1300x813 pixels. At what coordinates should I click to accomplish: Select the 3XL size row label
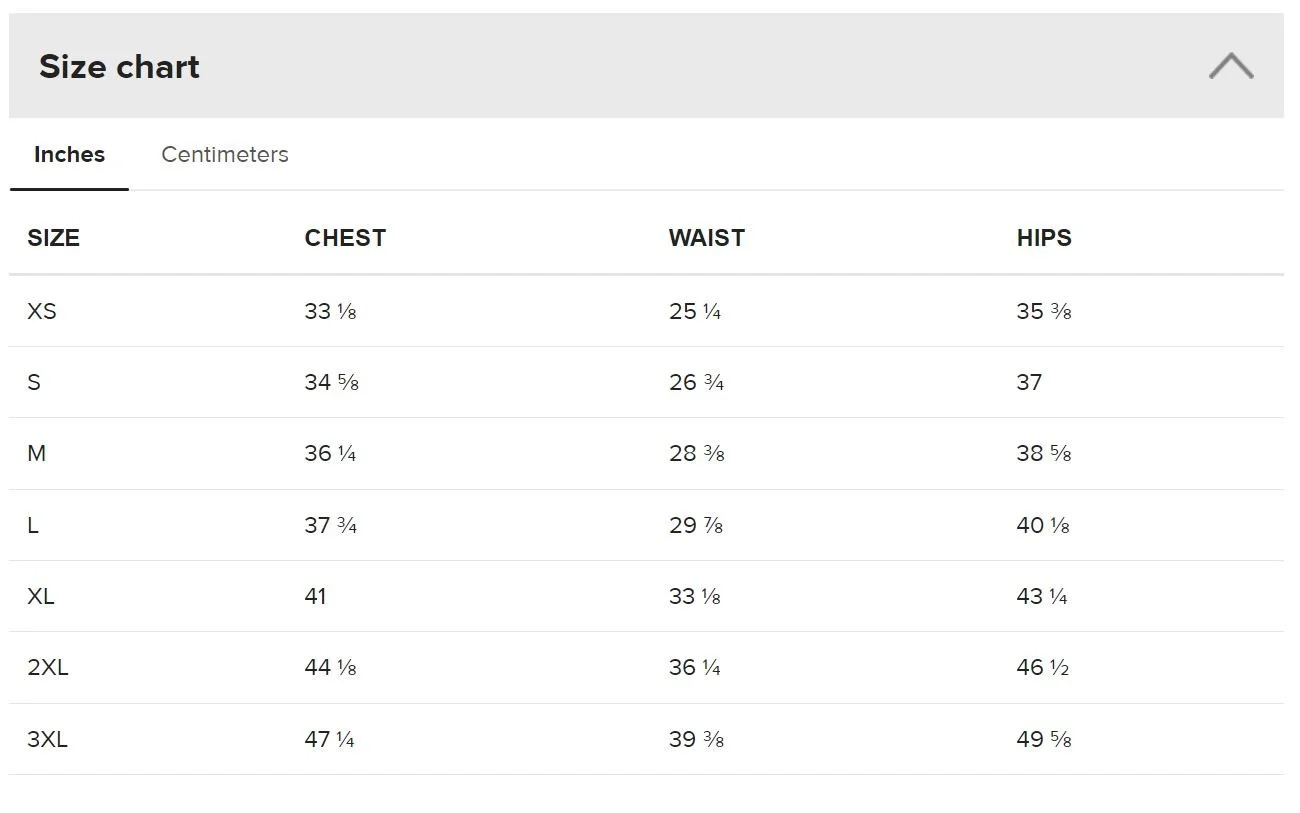click(x=48, y=739)
